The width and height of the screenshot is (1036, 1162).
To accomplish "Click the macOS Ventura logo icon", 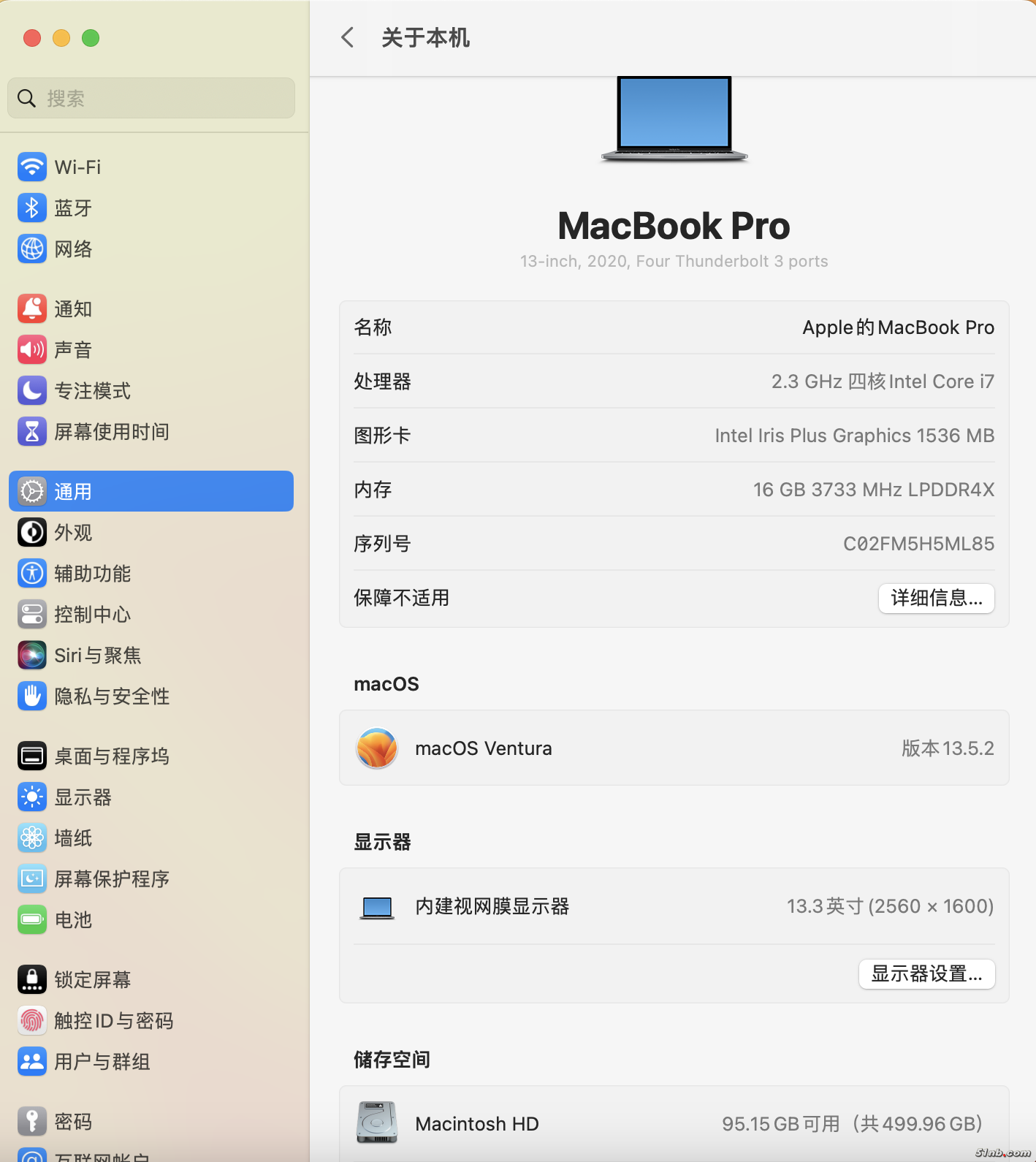I will [377, 748].
